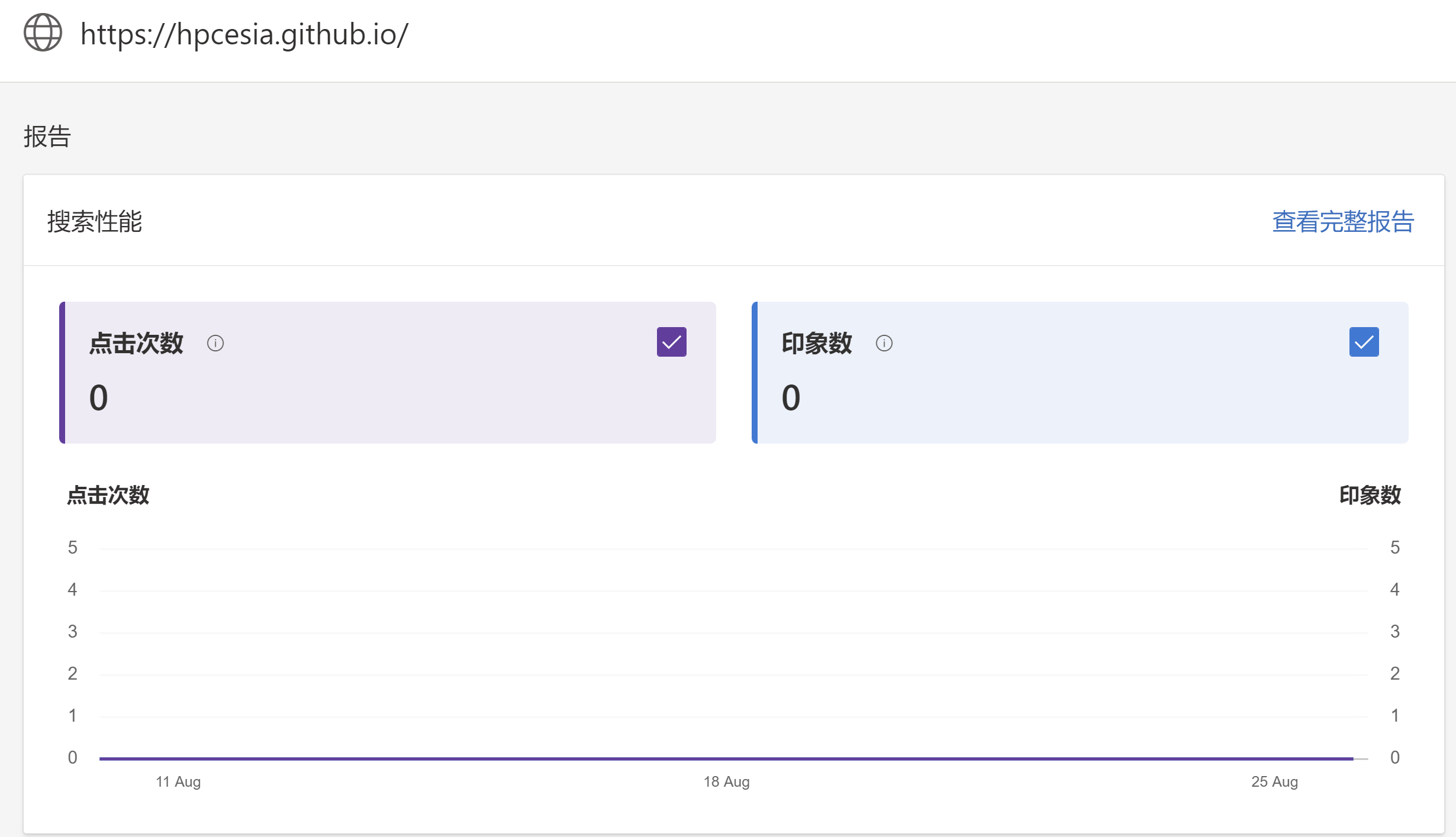Click the circled info icon in the clicks header
1456x837 pixels.
coord(215,343)
